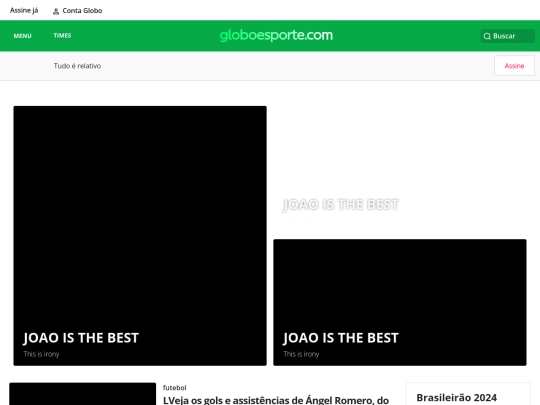Click the Brasileirão 2024 heading
Viewport: 540px width, 405px height.
point(456,397)
